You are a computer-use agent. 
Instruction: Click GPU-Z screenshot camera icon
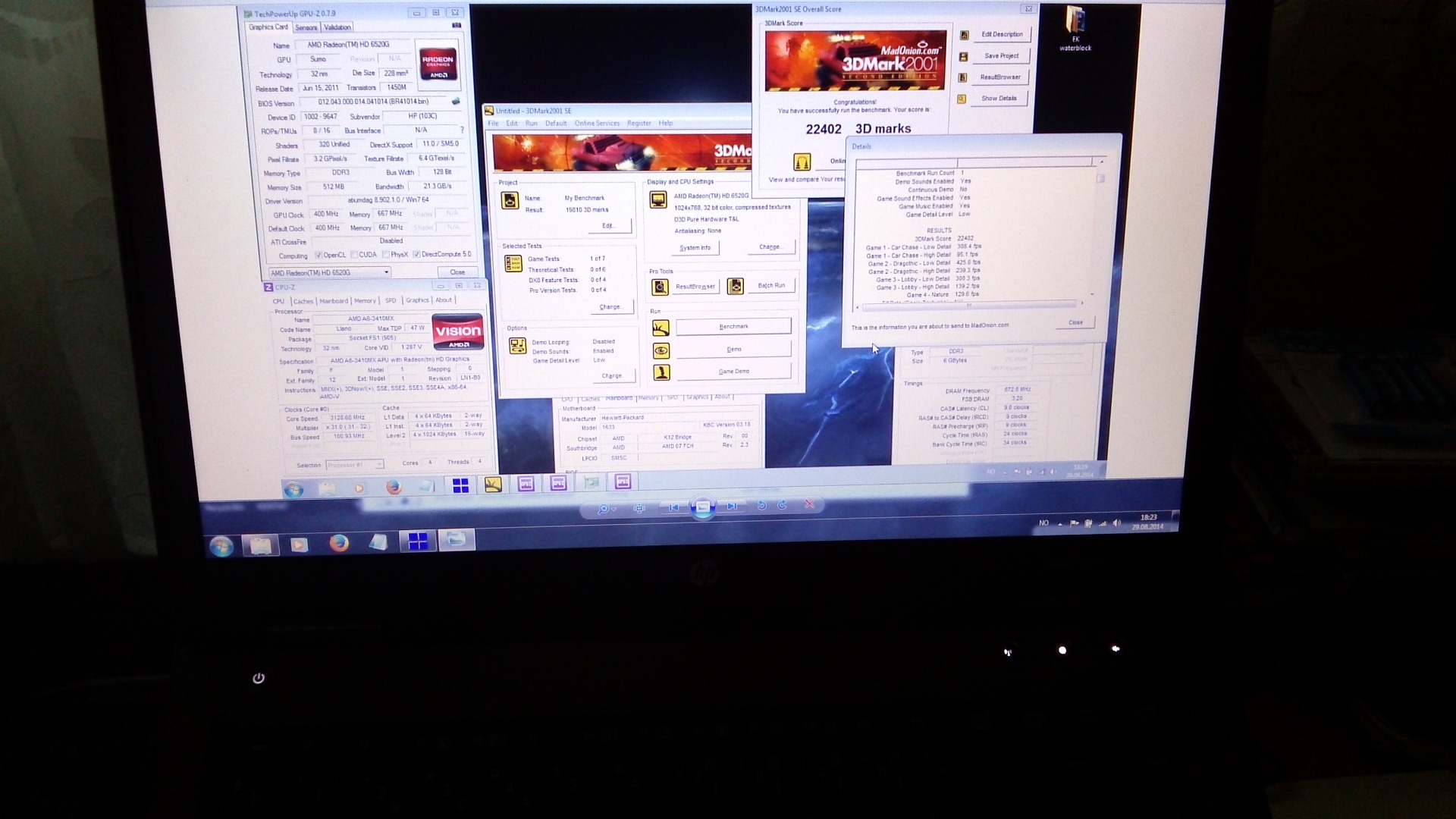coord(457,25)
